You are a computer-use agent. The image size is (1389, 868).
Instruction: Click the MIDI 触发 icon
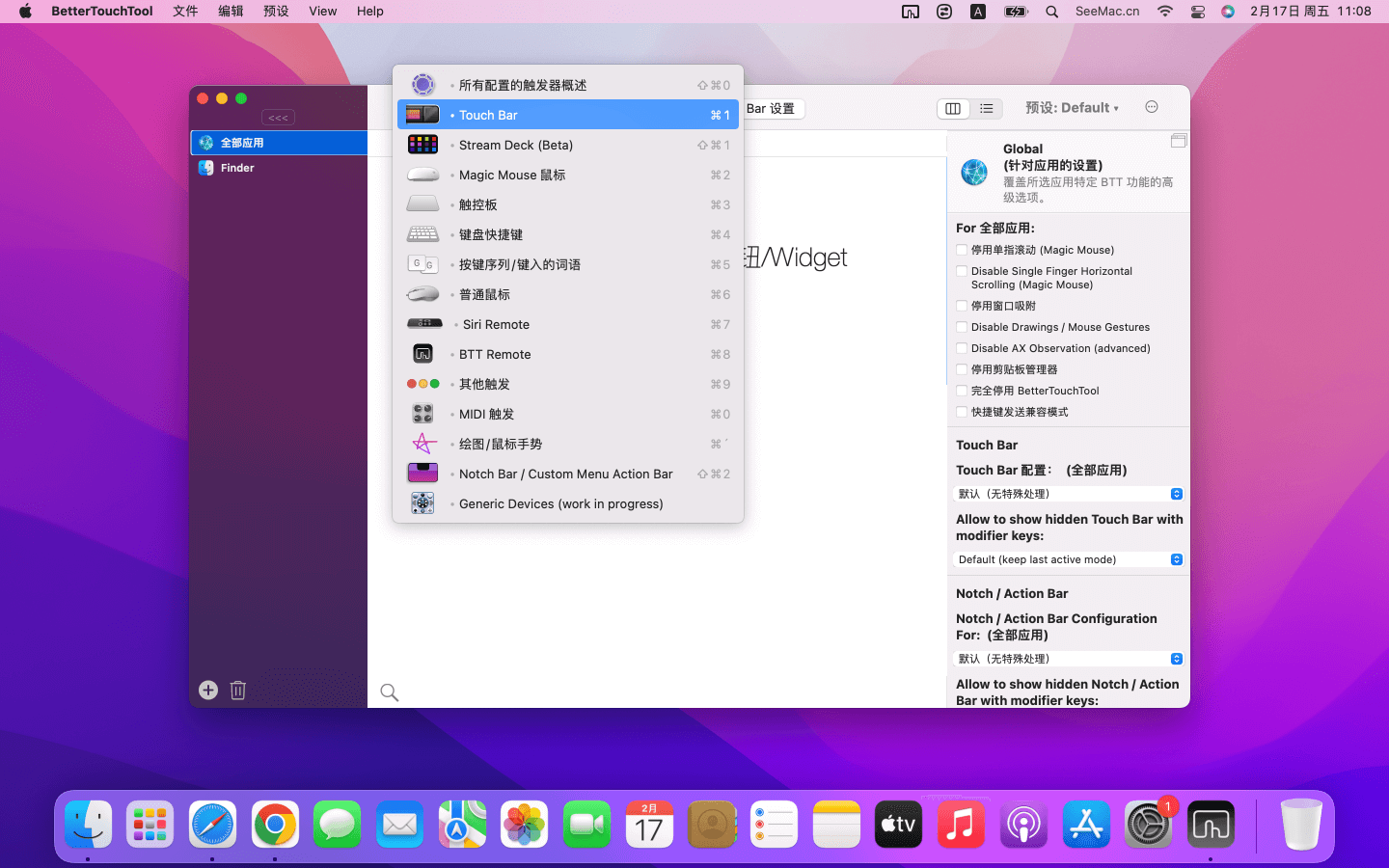(x=422, y=414)
